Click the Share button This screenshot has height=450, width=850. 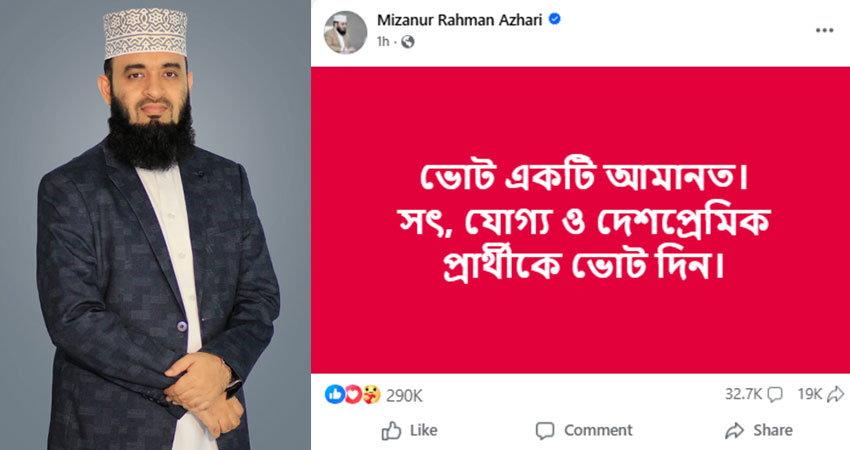758,430
